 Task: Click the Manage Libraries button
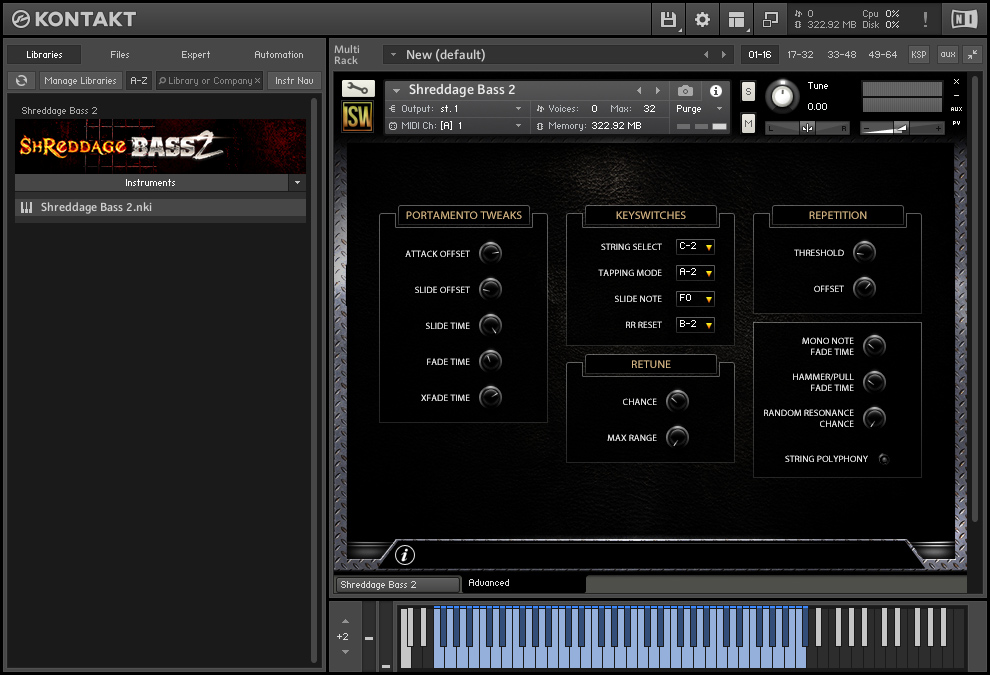point(81,81)
